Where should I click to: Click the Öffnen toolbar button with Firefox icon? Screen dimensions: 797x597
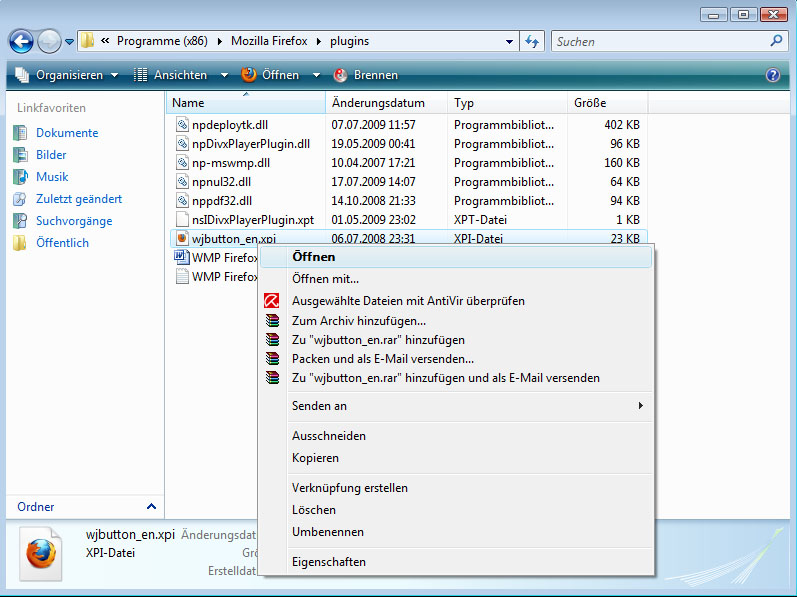tap(270, 75)
